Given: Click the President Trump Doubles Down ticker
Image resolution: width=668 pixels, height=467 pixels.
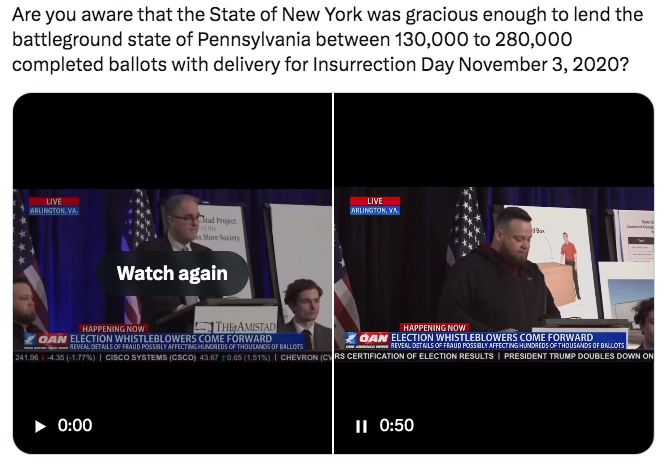Looking at the screenshot, I should pos(579,356).
